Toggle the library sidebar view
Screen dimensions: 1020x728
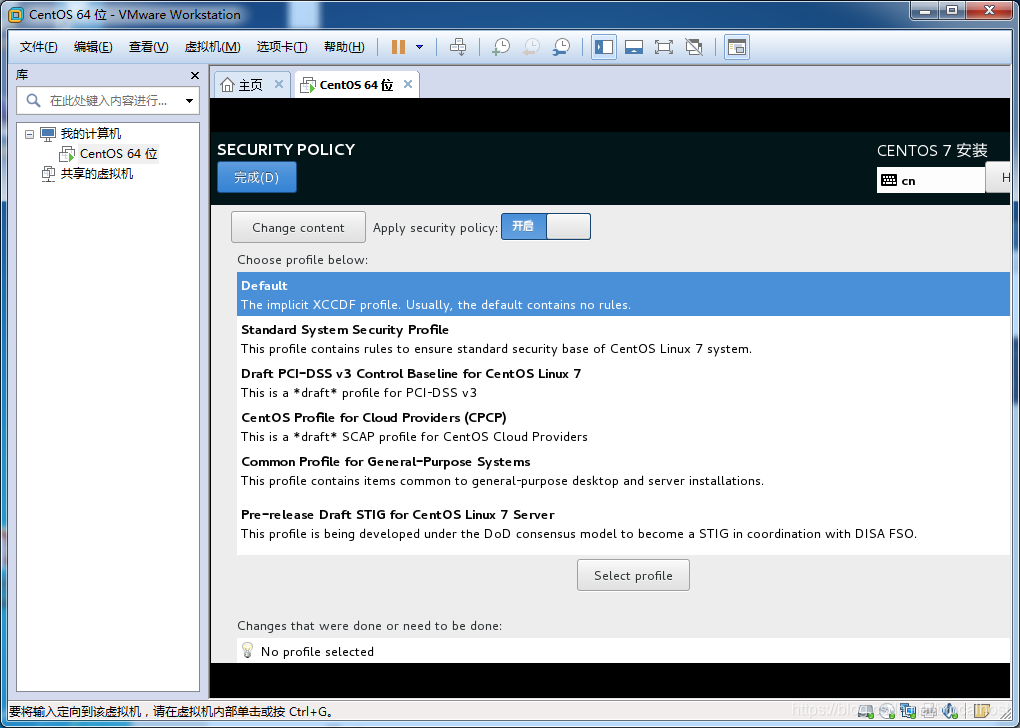click(x=604, y=47)
